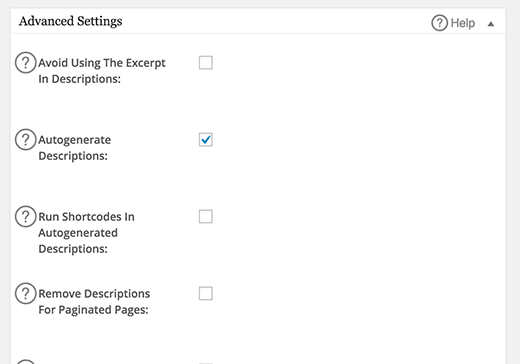Image resolution: width=520 pixels, height=364 pixels.
Task: Check Remove Descriptions For Paginated Pages box
Action: [x=206, y=294]
